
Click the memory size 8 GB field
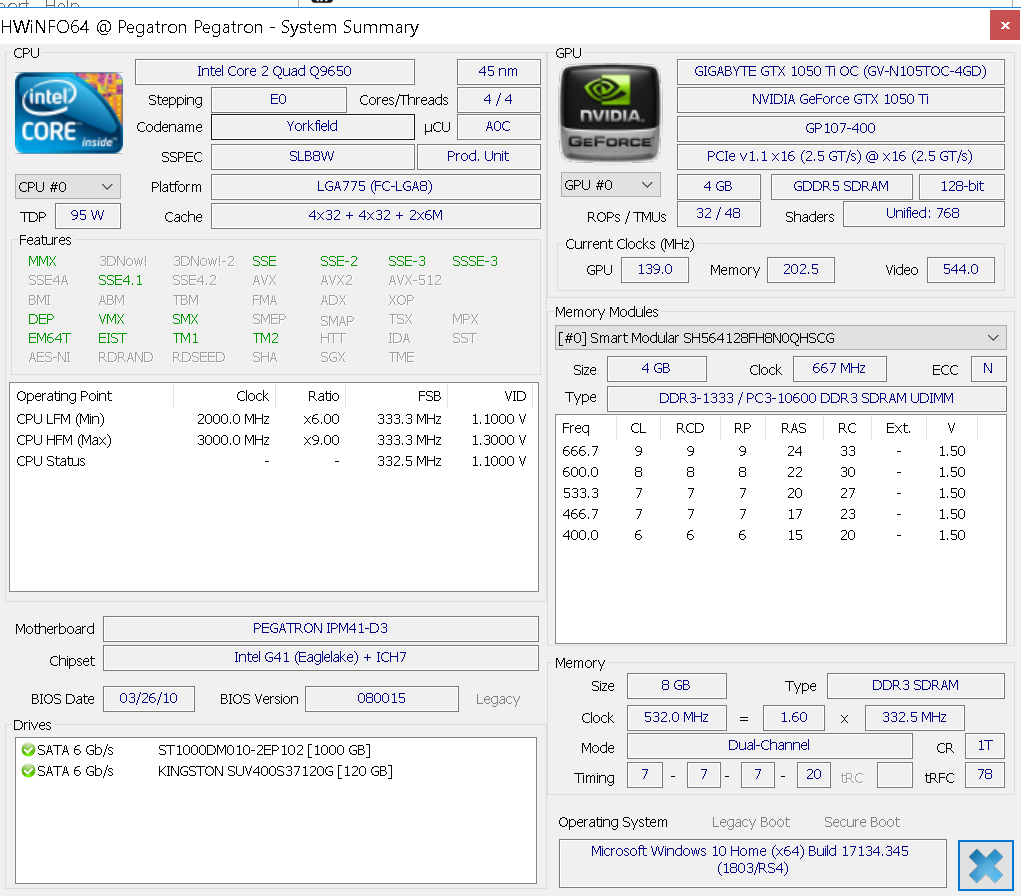676,686
